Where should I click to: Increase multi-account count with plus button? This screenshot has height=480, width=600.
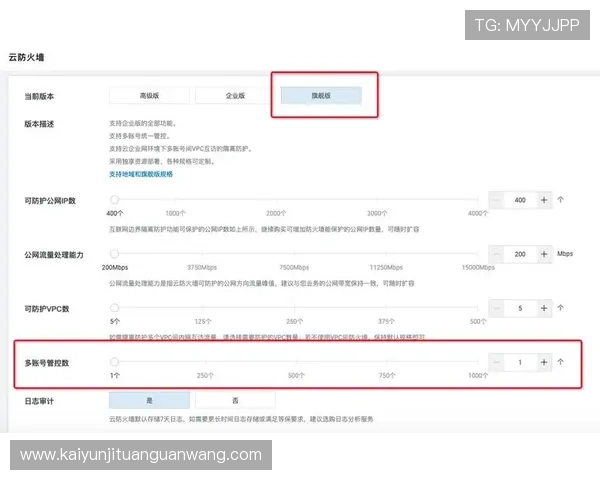(x=544, y=362)
